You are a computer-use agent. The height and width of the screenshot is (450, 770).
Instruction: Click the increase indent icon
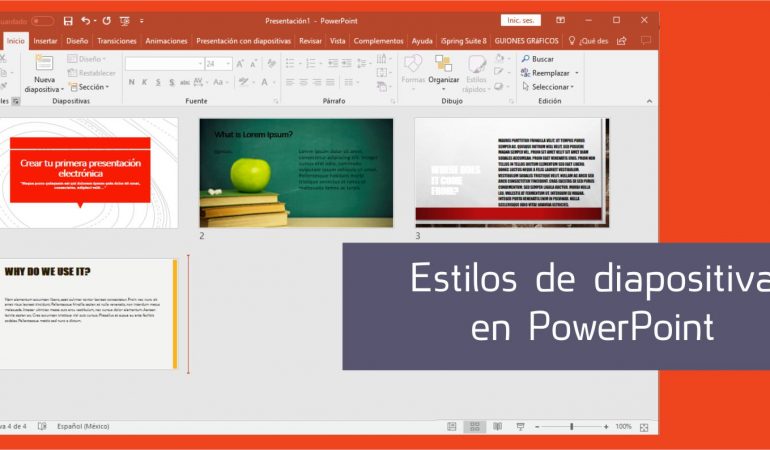click(347, 63)
